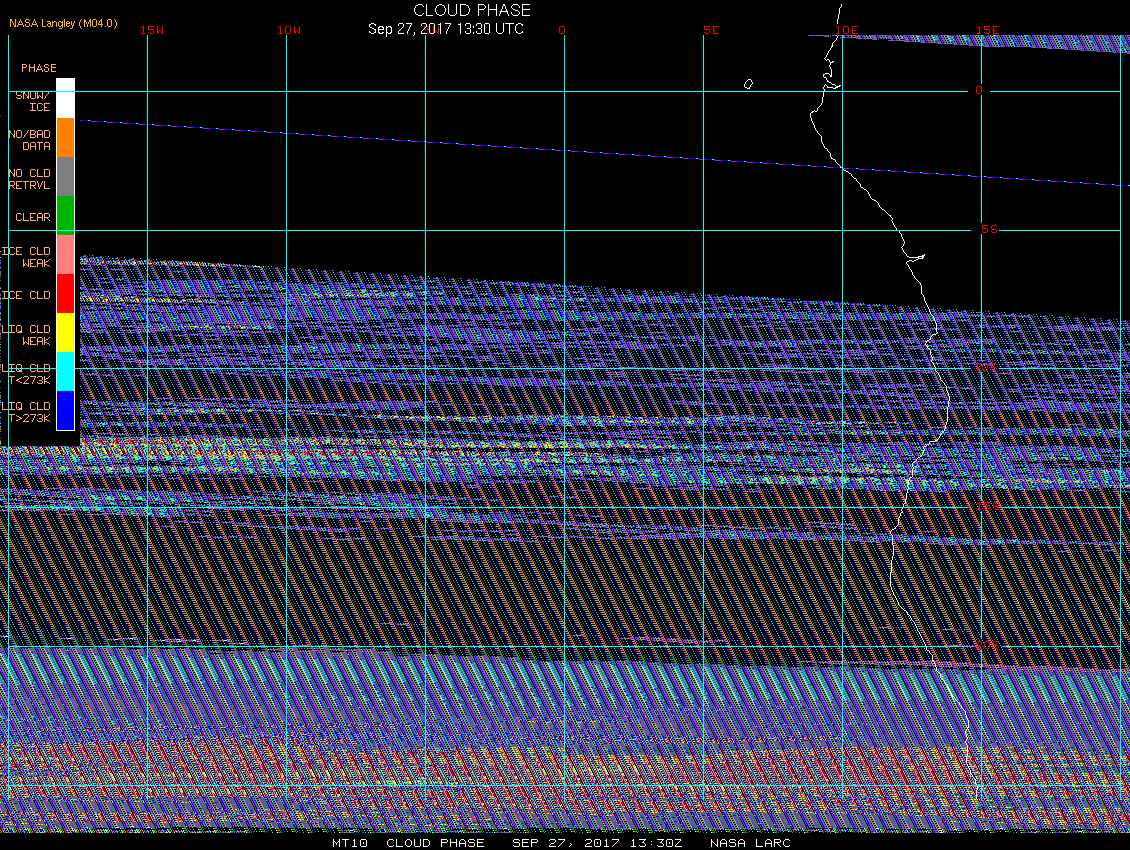Click the cyan Liq Cld T<273K swatch

[x=66, y=371]
